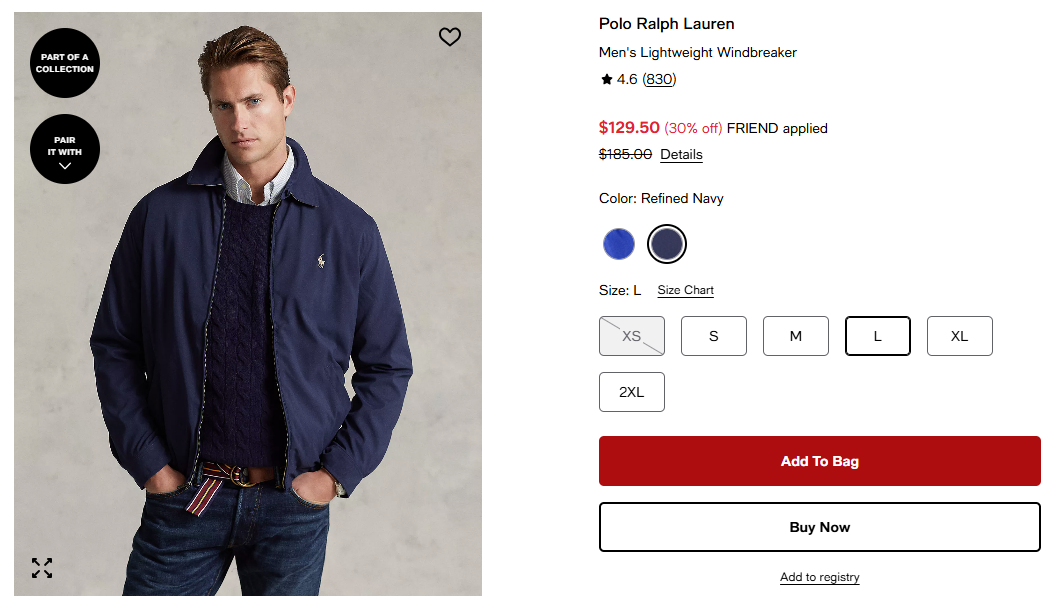Viewport: 1054px width, 616px height.
Task: Open the Part of a Collection badge
Action: pyautogui.click(x=65, y=63)
